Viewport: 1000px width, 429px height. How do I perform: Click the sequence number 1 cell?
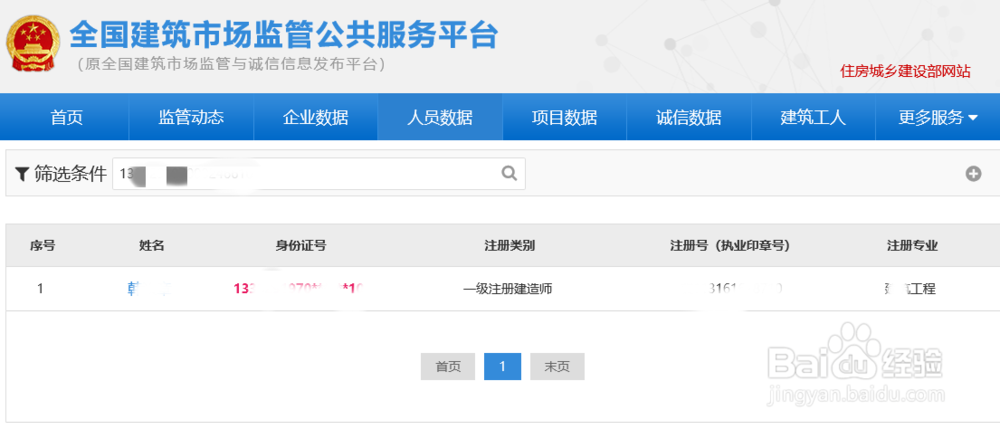point(40,289)
